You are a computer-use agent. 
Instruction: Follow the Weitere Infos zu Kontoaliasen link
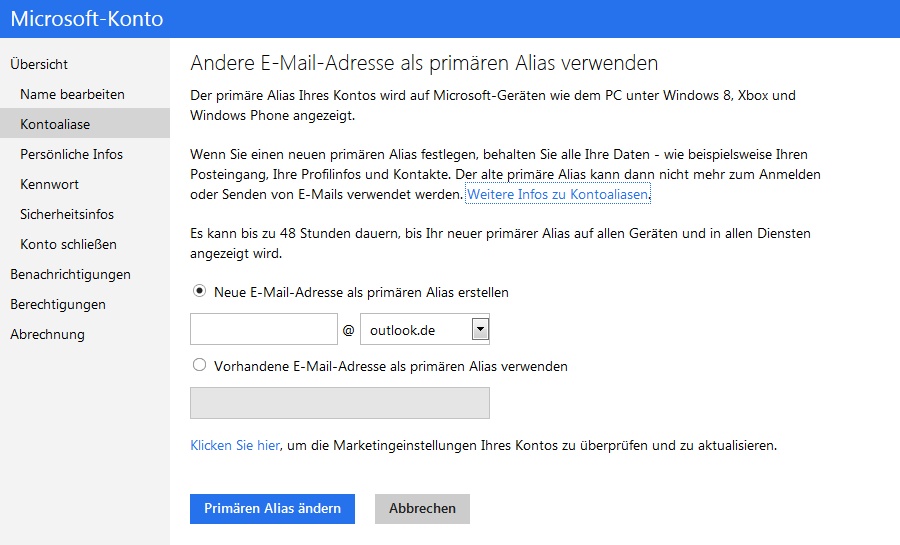[x=558, y=194]
